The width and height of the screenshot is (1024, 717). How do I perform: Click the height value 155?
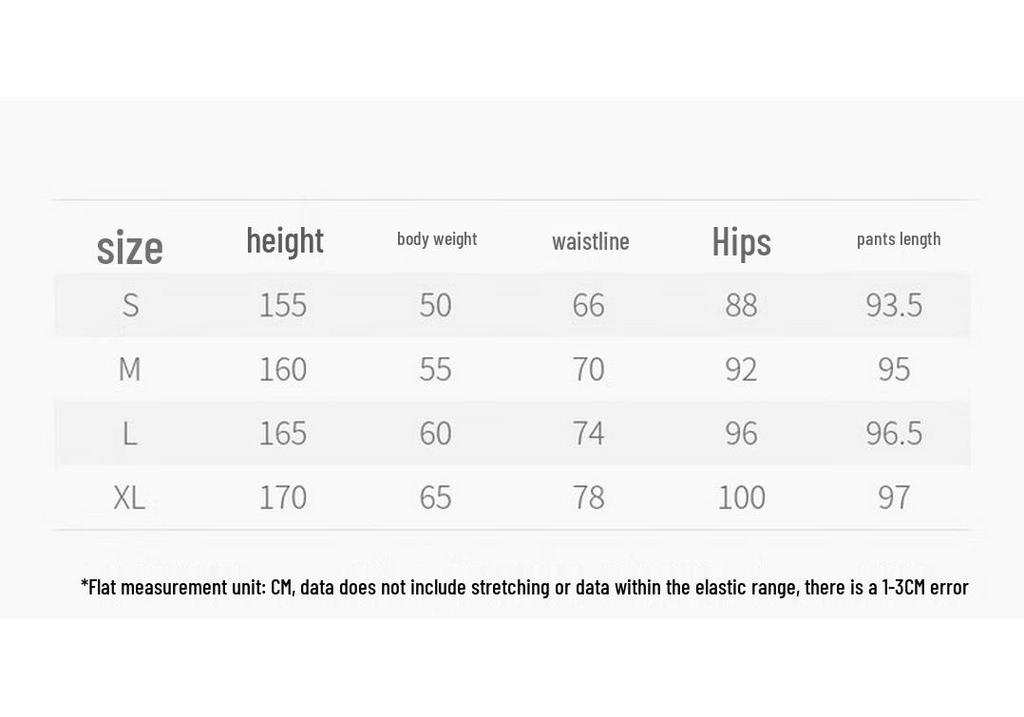point(283,305)
